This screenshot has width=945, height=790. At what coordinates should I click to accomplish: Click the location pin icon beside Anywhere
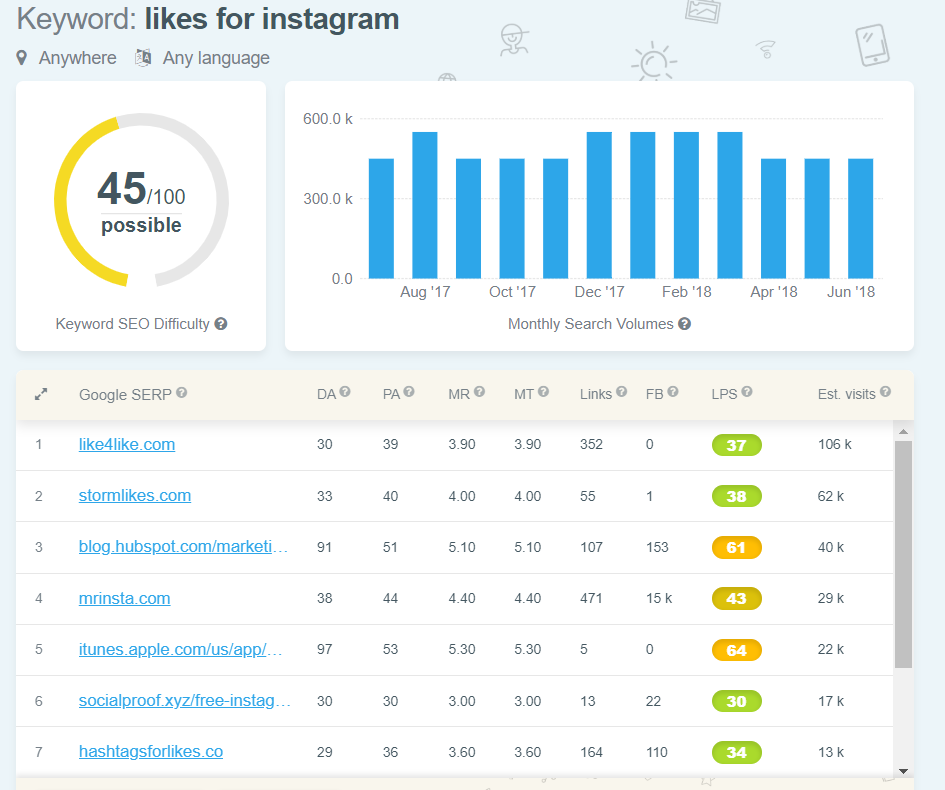[22, 58]
